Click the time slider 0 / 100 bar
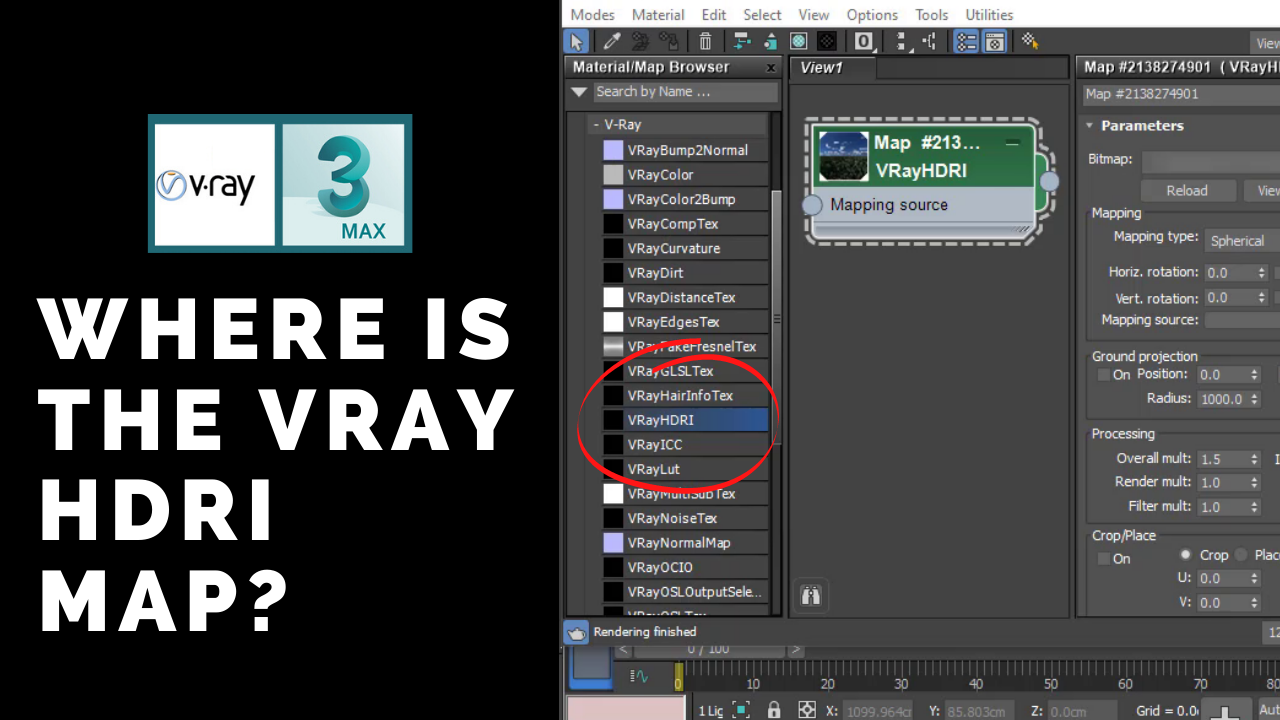The width and height of the screenshot is (1280, 720). (x=710, y=649)
